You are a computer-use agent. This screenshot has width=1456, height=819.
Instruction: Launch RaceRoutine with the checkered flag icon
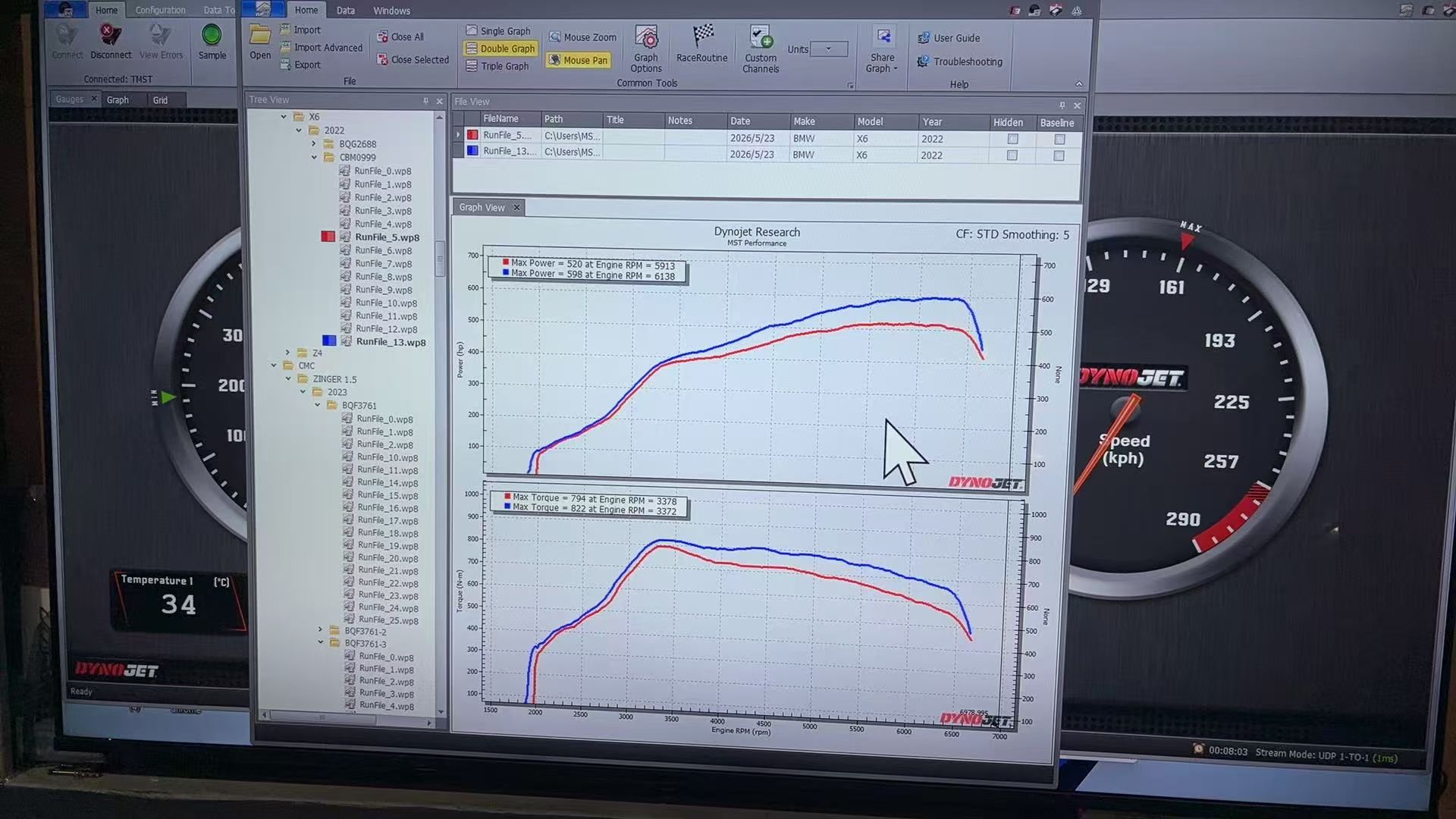point(702,43)
